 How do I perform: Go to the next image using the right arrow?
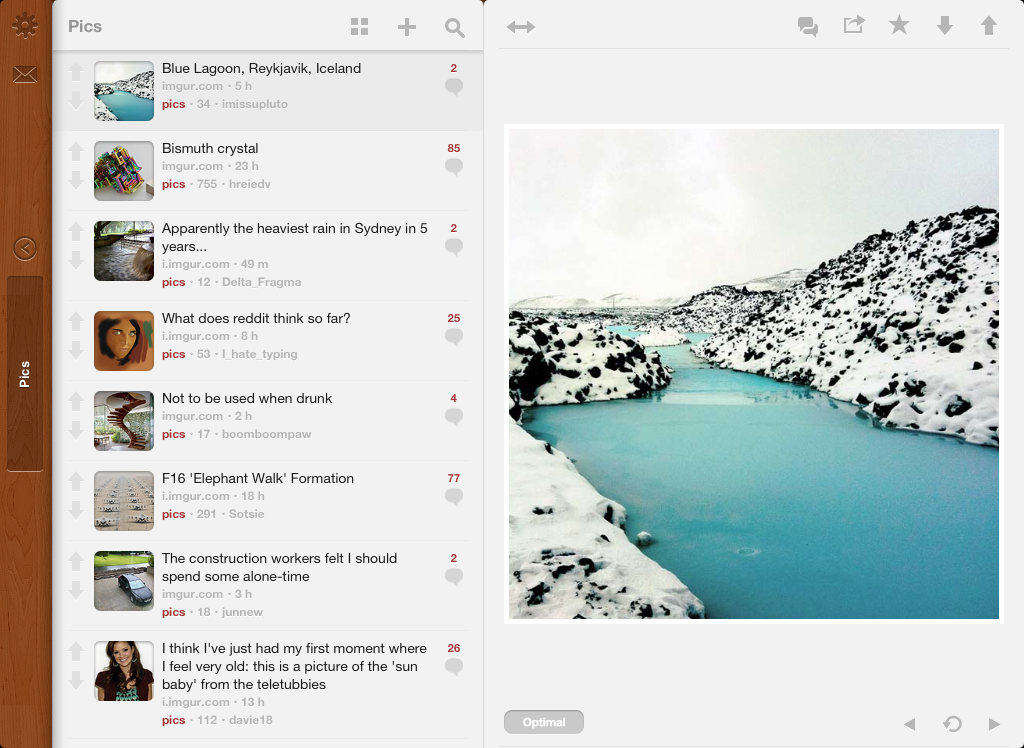click(994, 724)
